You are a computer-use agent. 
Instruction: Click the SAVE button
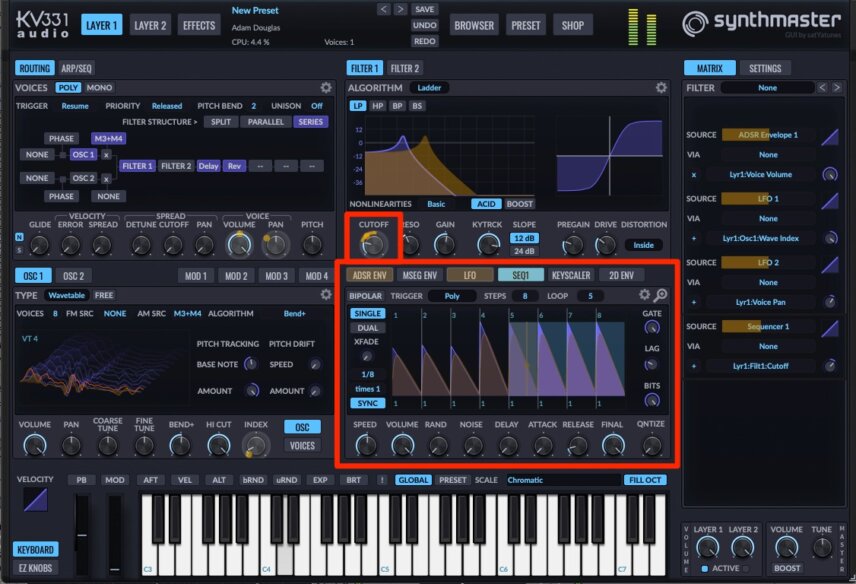425,9
